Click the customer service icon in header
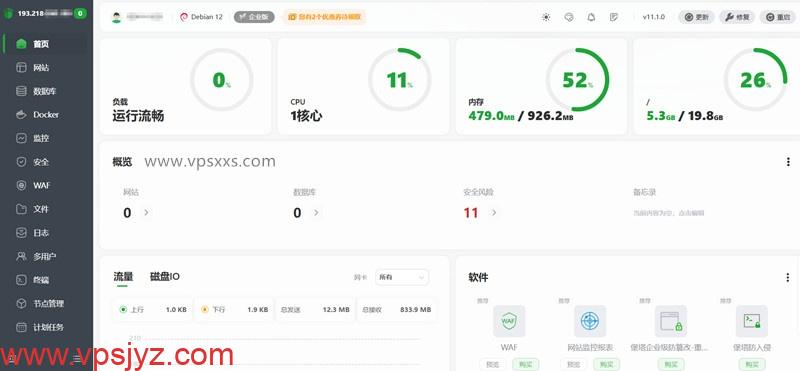Image resolution: width=800 pixels, height=371 pixels. [569, 17]
